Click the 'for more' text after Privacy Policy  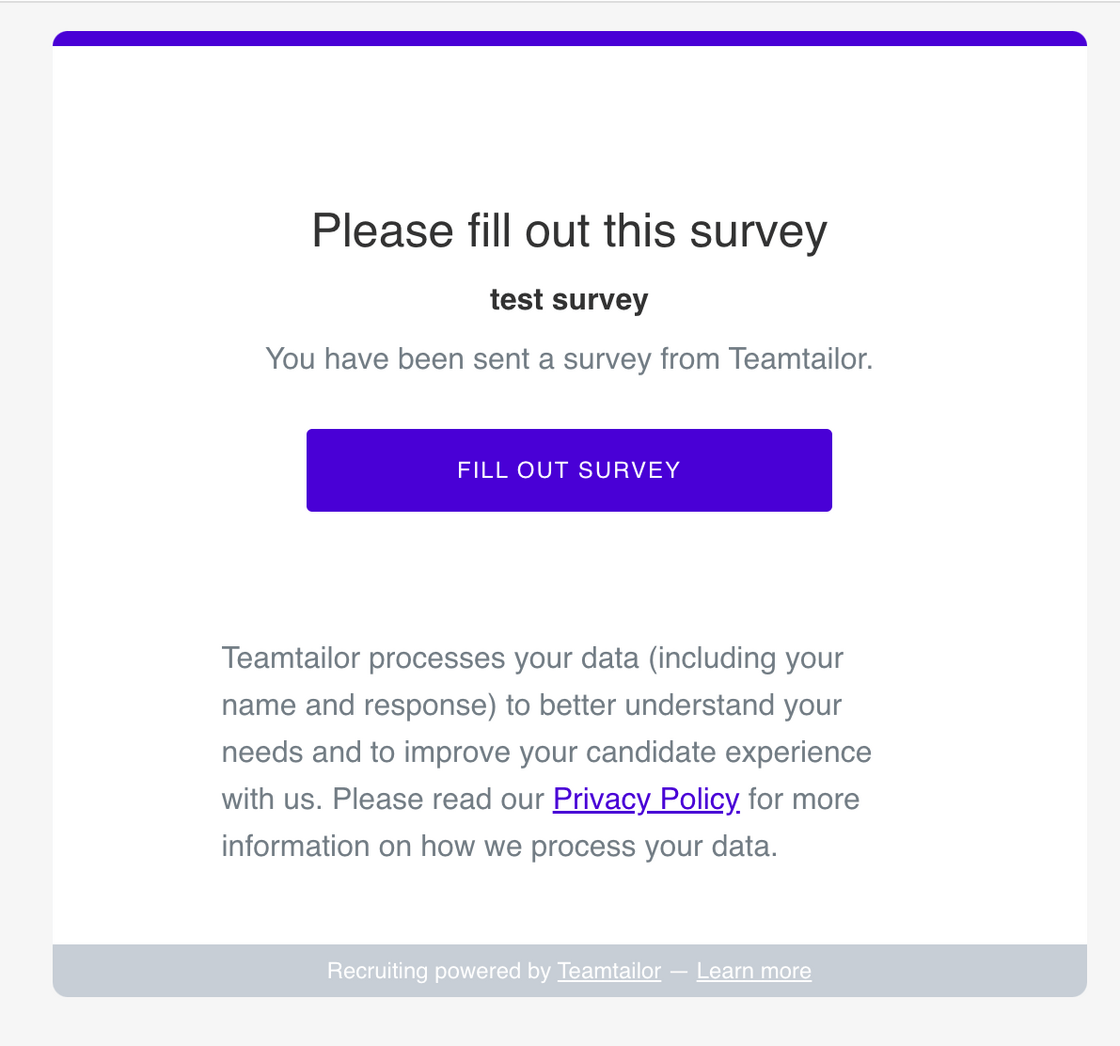(x=804, y=799)
